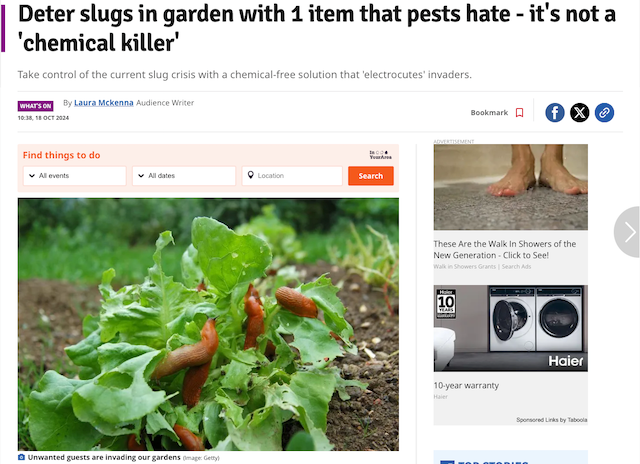Open the What's On category tag
The image size is (640, 464).
36,106
